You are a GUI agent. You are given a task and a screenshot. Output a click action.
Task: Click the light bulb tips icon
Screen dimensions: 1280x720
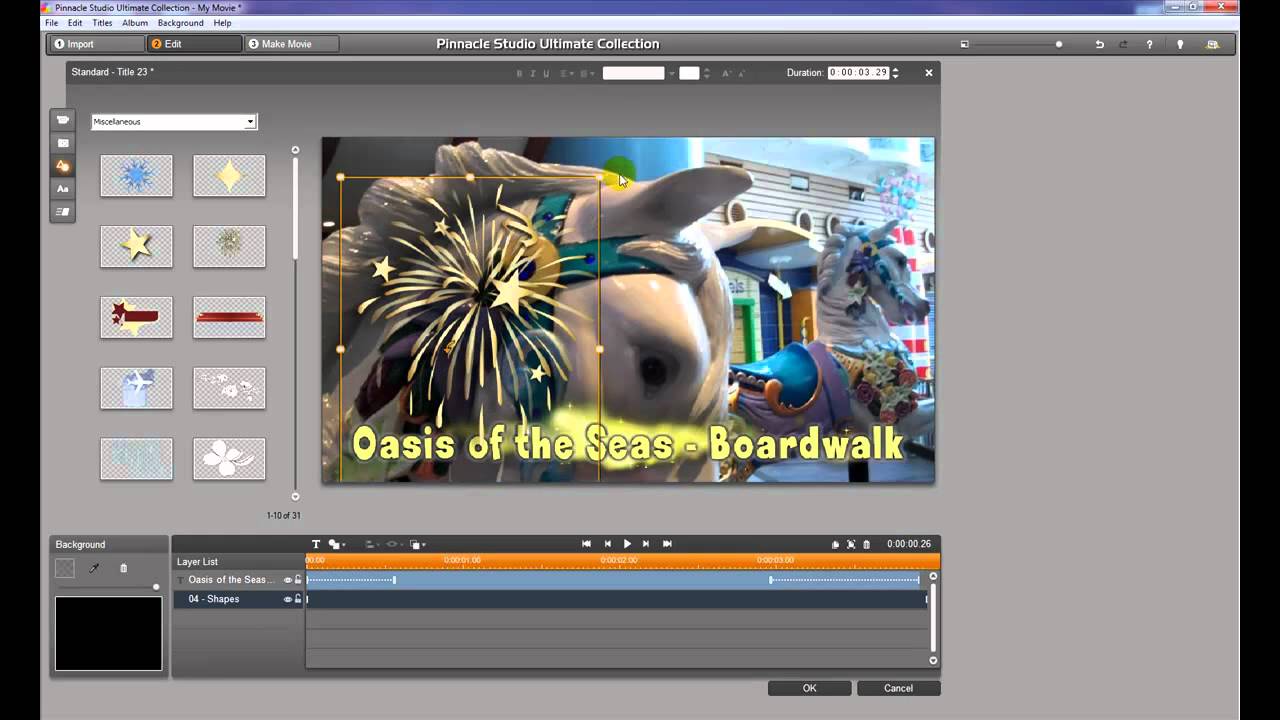point(1180,44)
